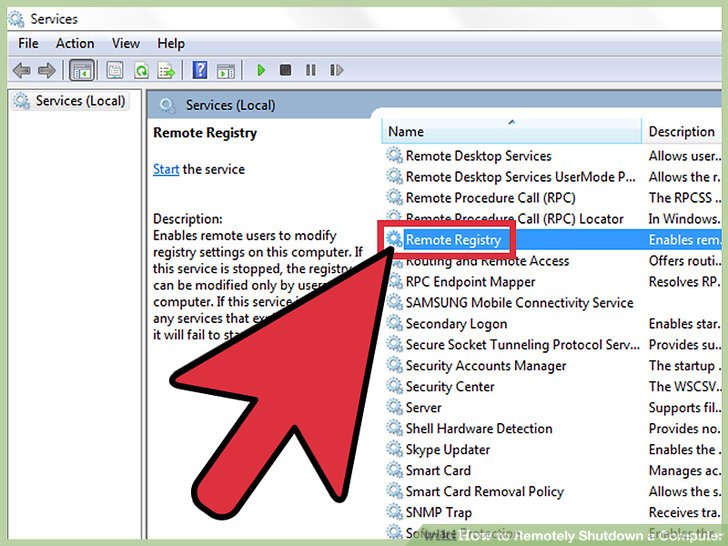Select Services (Local) in the console tree
Viewport: 728px width, 546px height.
(x=70, y=101)
